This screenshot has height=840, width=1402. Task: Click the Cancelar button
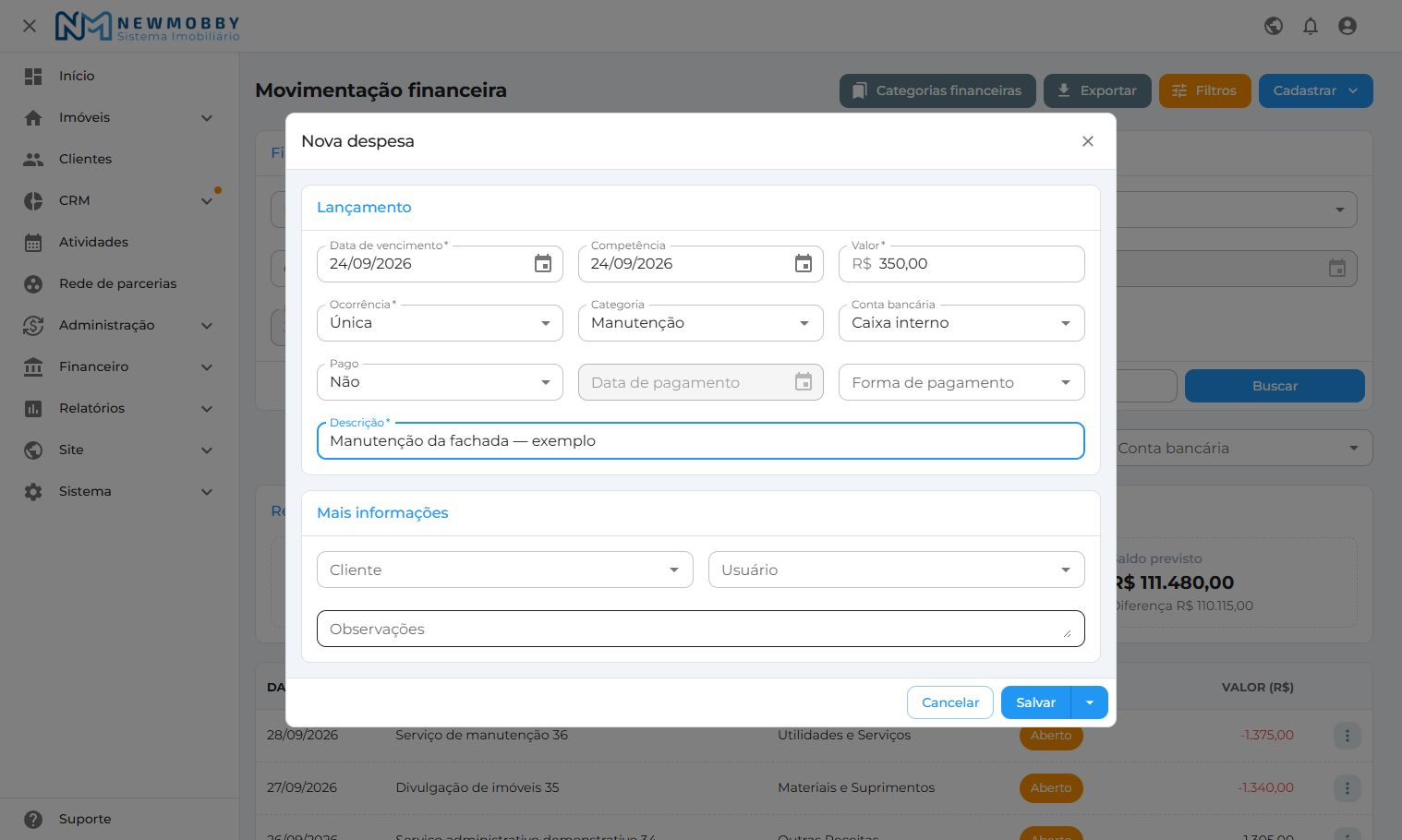coord(950,702)
